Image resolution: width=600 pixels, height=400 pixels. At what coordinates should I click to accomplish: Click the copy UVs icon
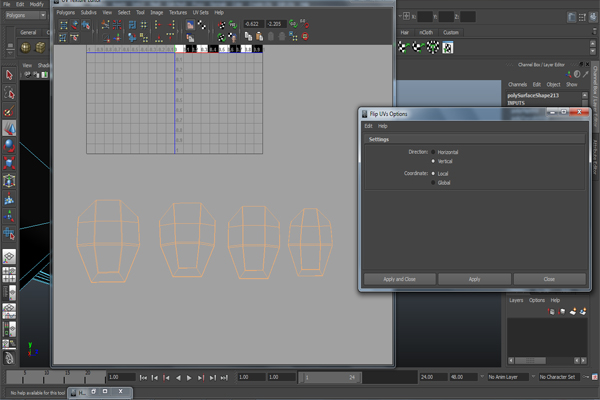point(248,36)
